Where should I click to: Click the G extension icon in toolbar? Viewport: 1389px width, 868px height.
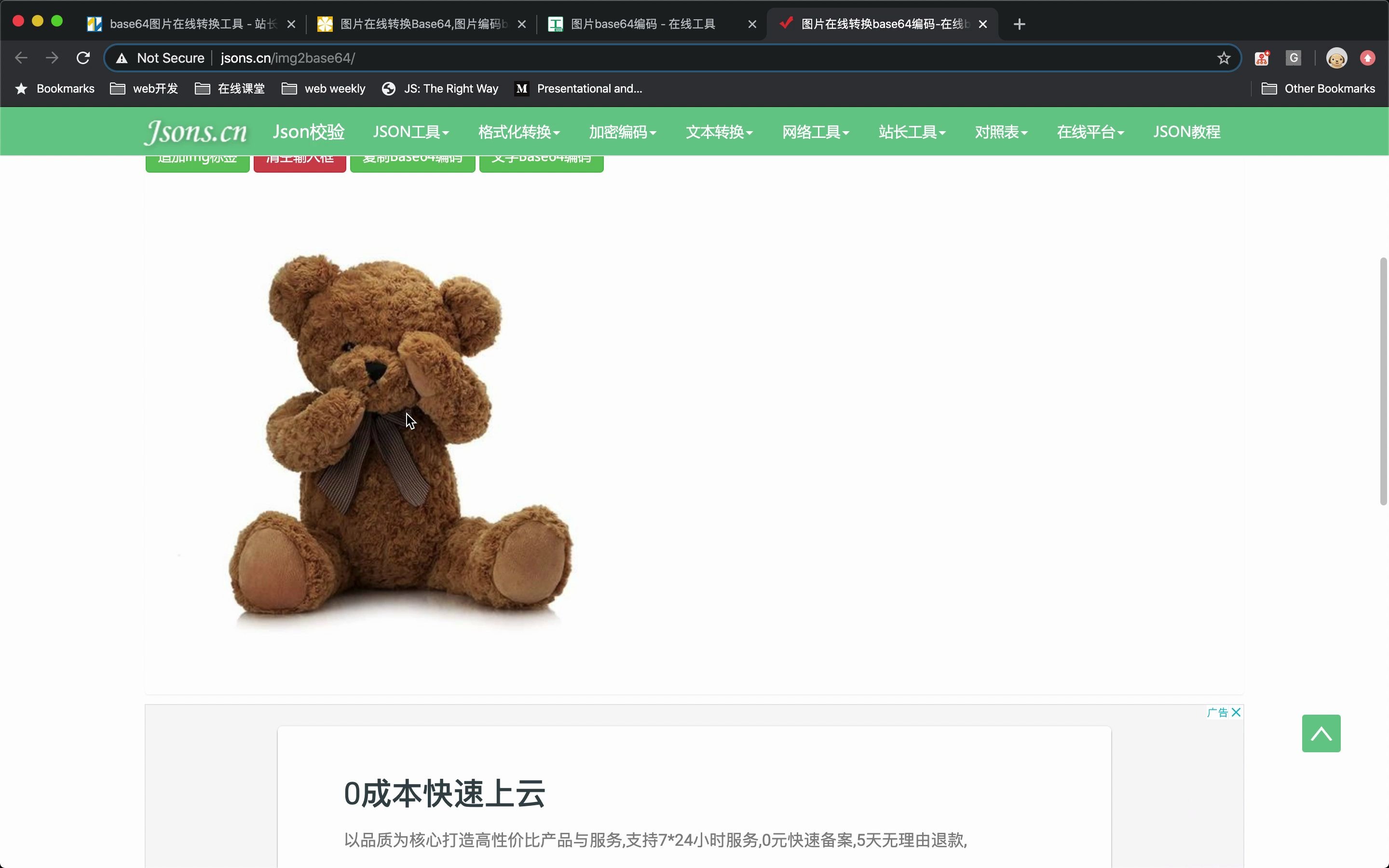pyautogui.click(x=1293, y=57)
